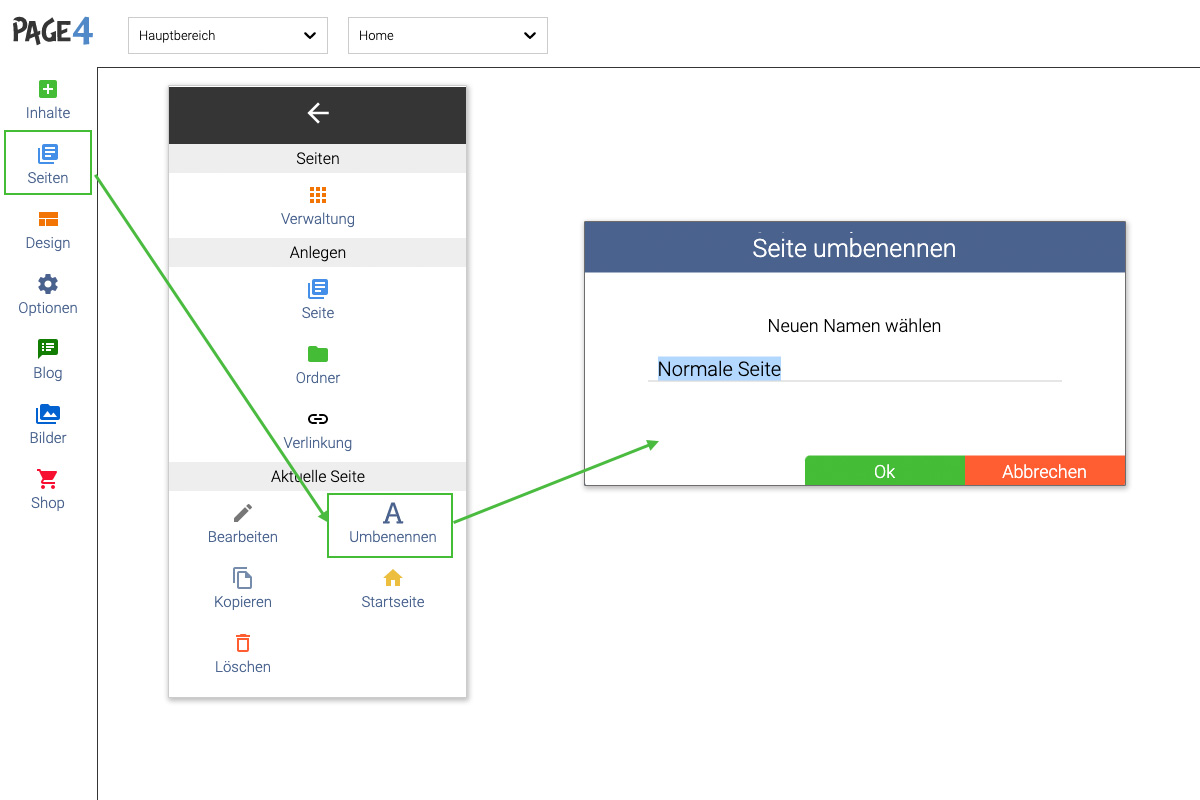Click the Normale Seite name field
Screen dimensions: 1200x800
pos(855,369)
